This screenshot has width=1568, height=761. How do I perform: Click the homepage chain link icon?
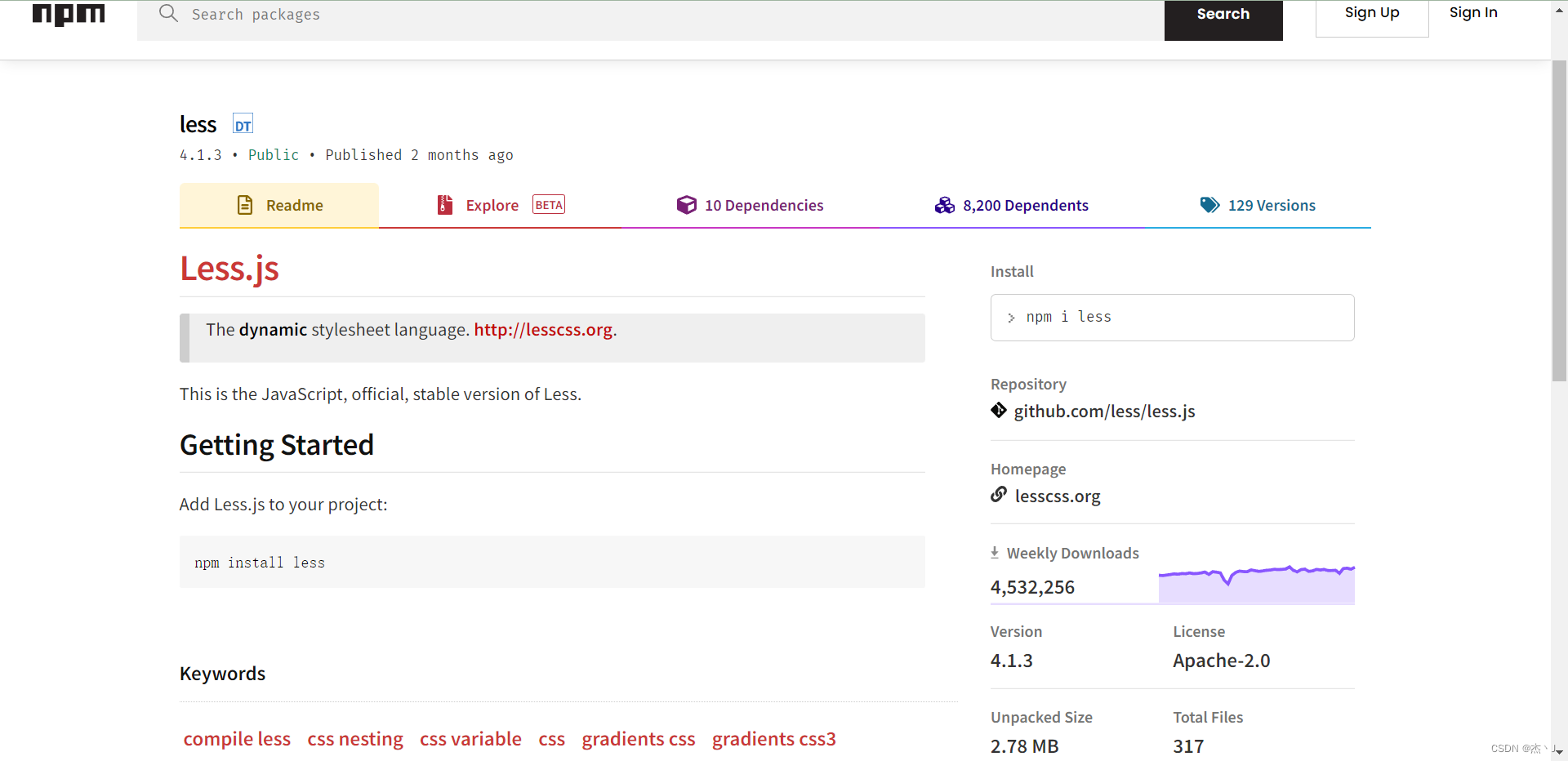pyautogui.click(x=999, y=494)
